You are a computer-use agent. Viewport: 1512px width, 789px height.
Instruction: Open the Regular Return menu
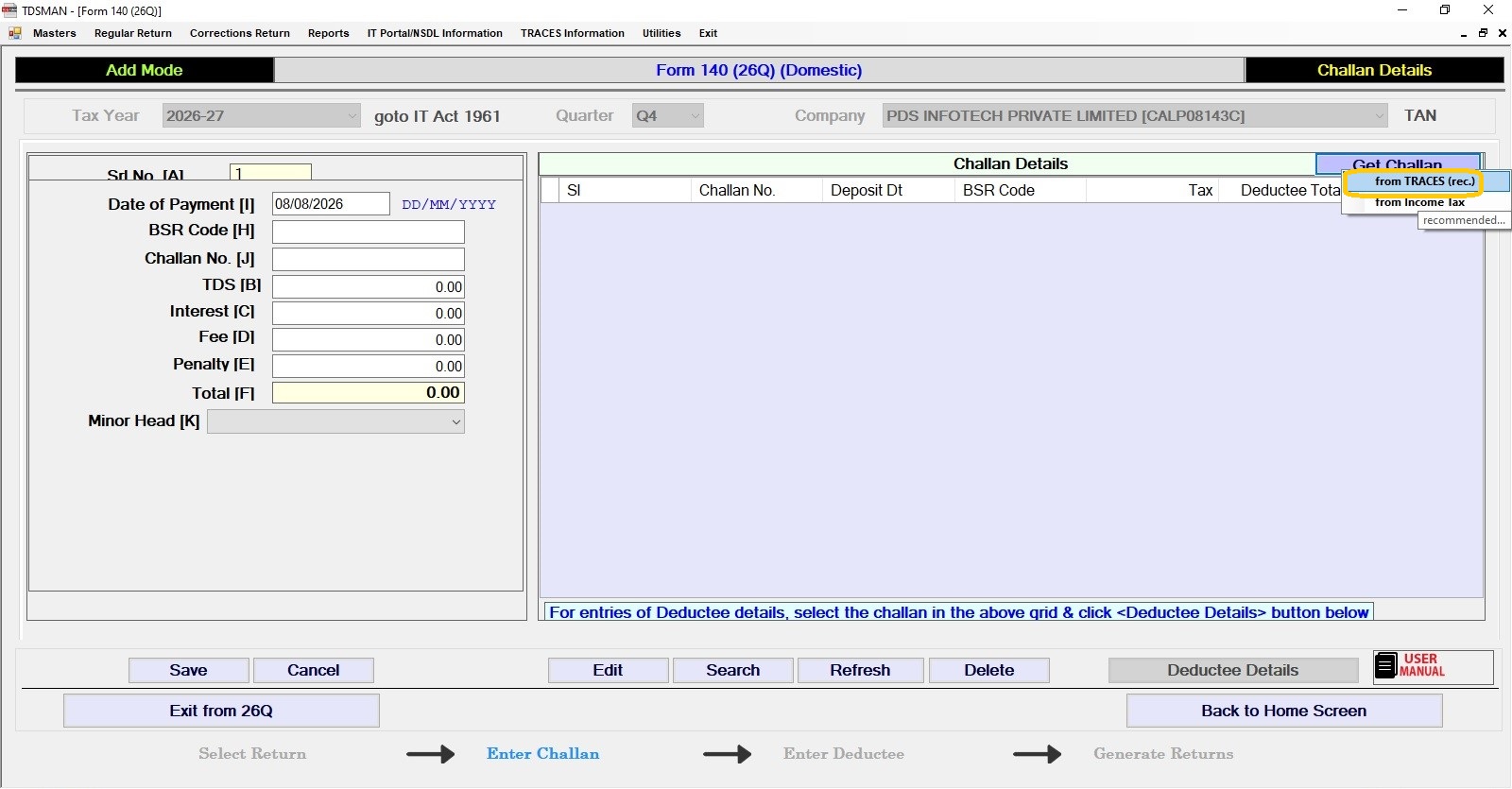[x=133, y=33]
